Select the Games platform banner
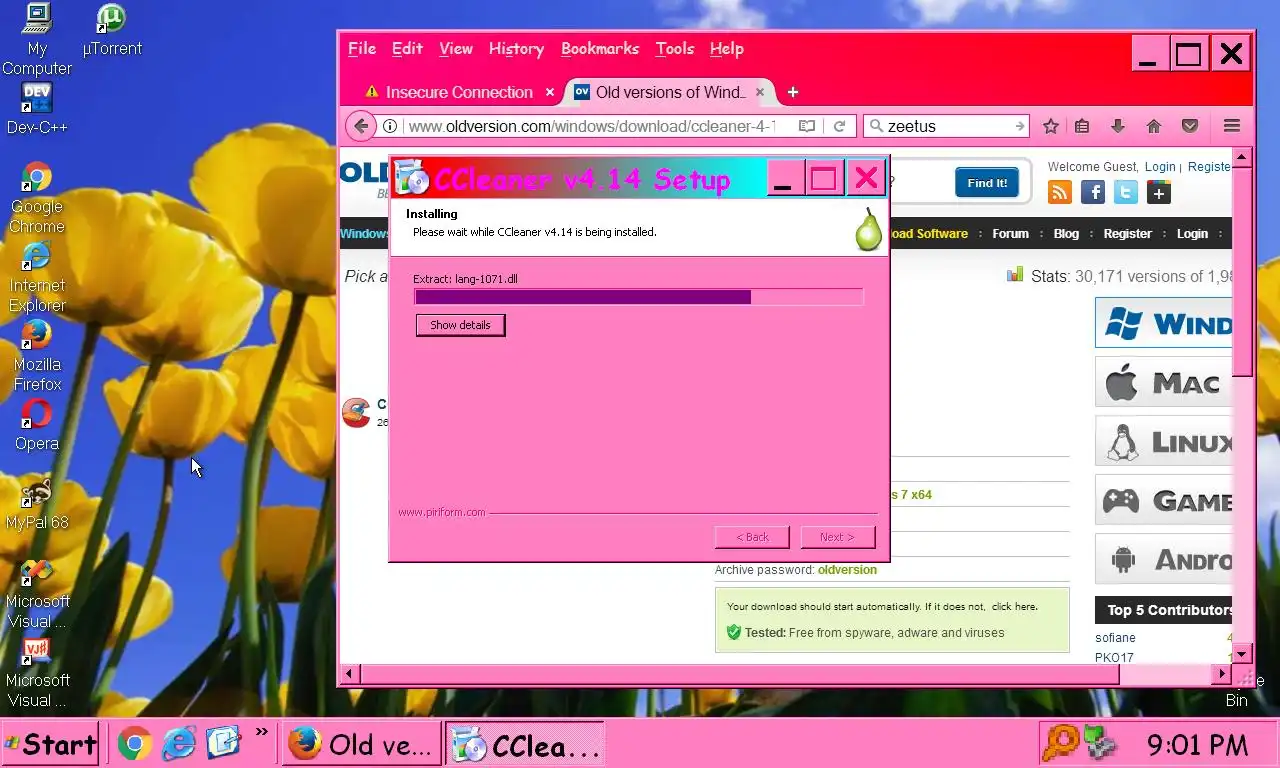The image size is (1280, 768). pos(1163,500)
